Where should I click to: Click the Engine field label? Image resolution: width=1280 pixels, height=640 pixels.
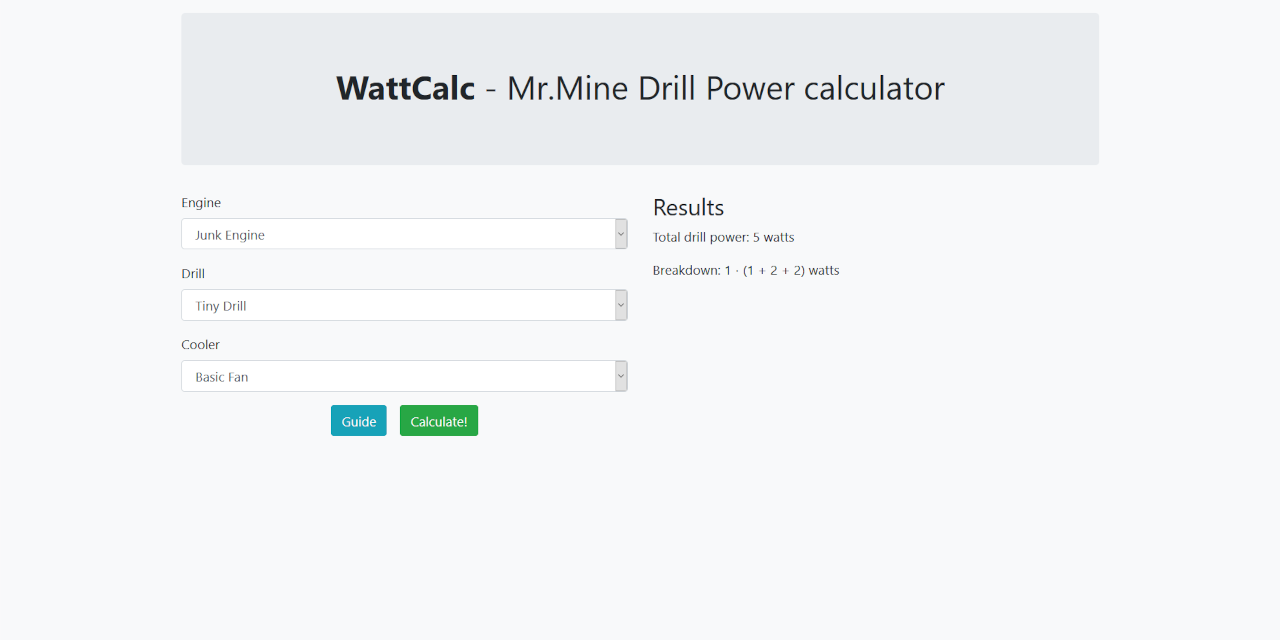201,202
